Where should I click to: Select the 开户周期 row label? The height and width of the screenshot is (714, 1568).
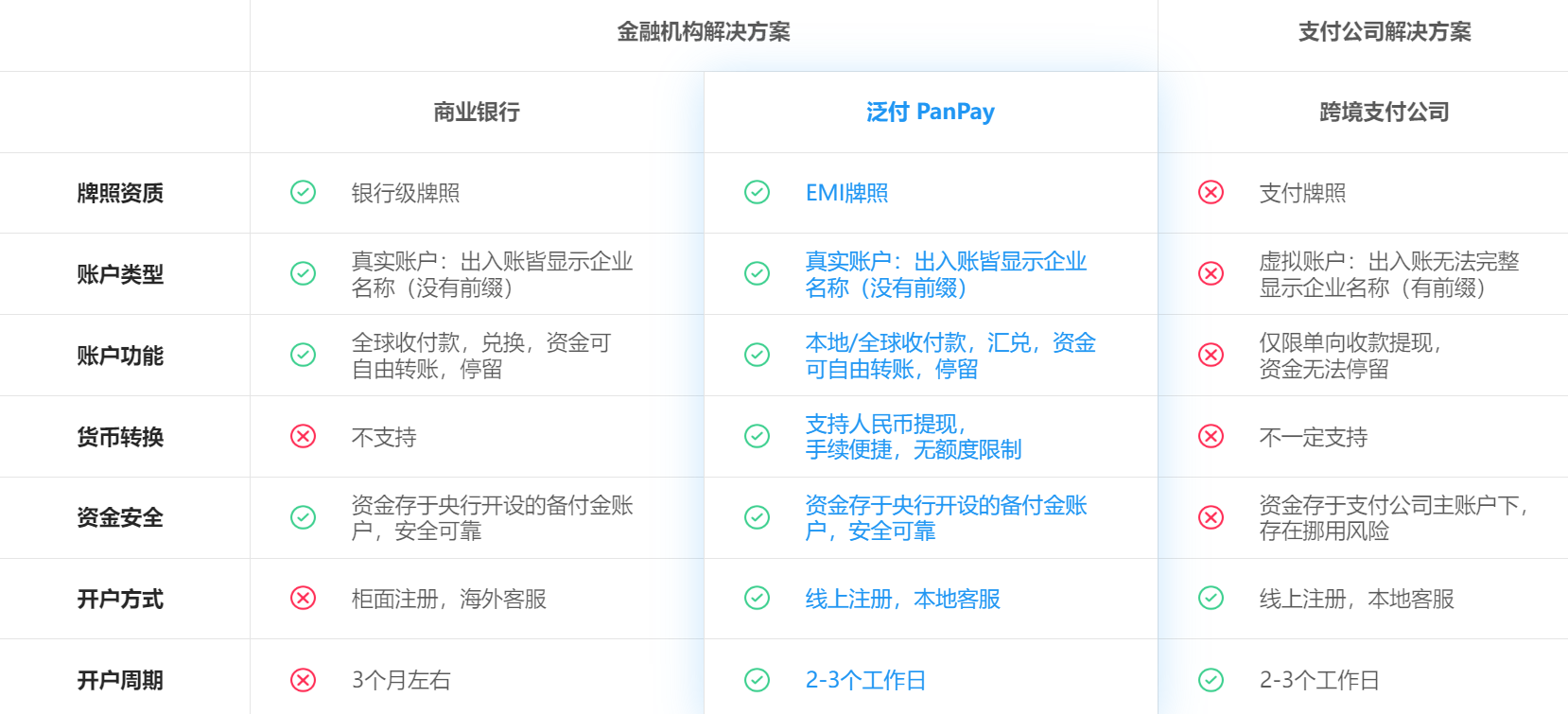coord(120,680)
